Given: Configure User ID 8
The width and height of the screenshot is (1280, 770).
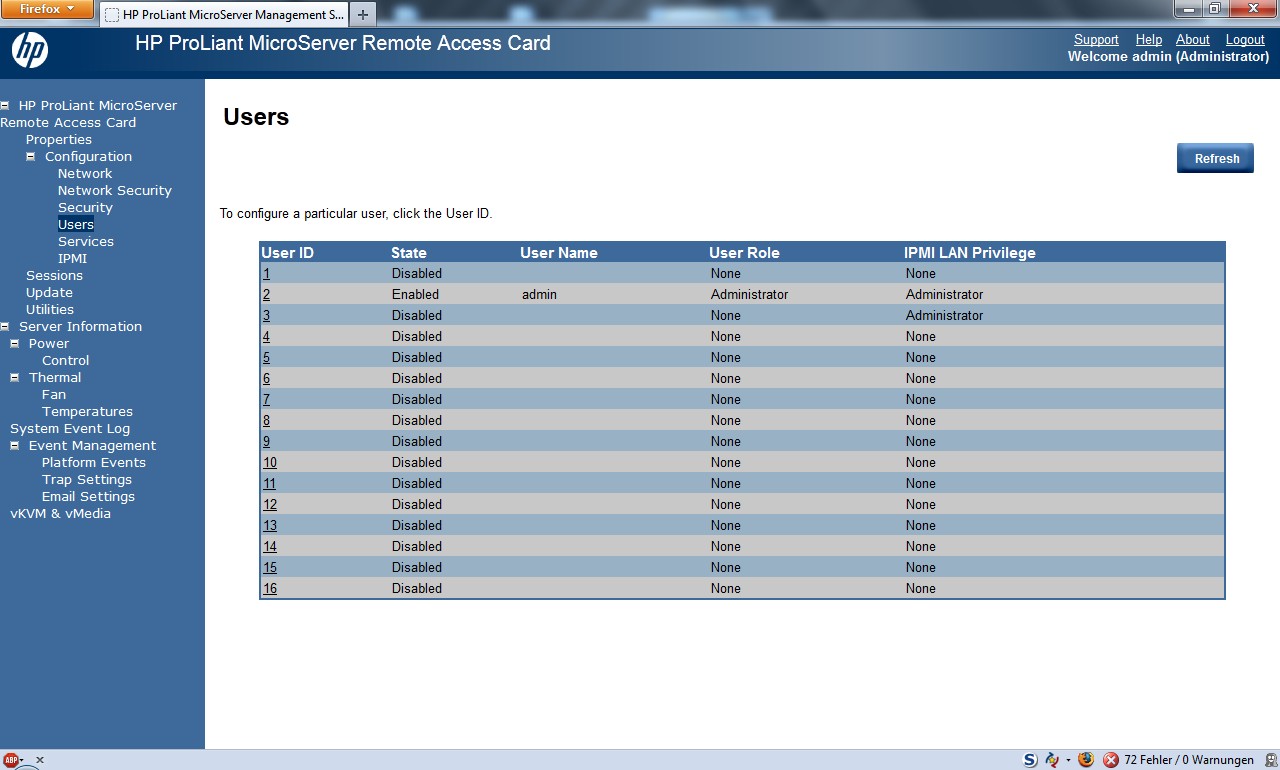Looking at the screenshot, I should tap(266, 420).
